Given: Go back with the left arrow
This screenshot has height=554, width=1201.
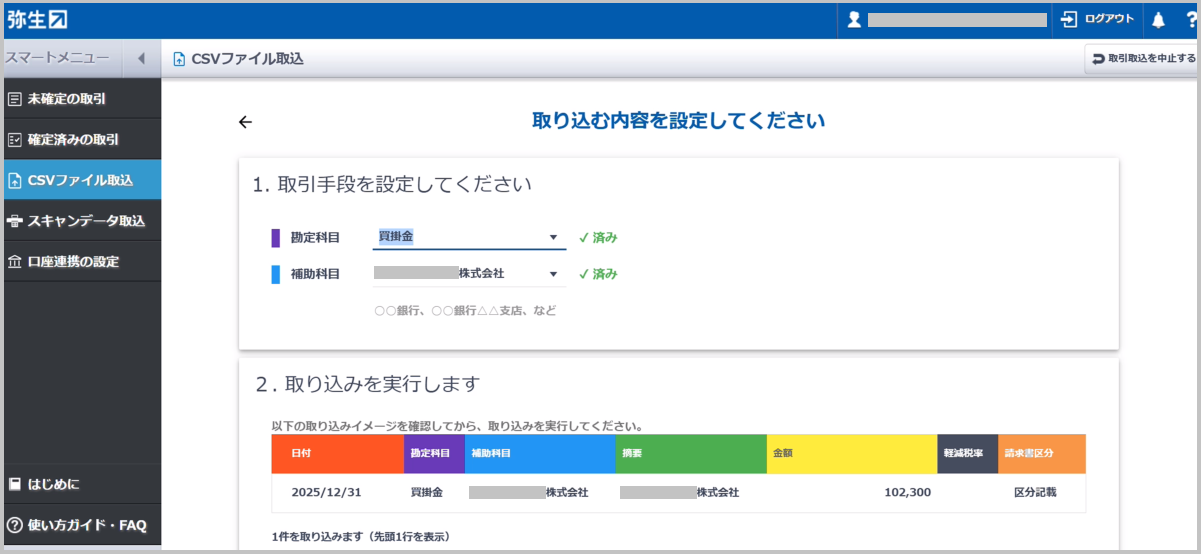Looking at the screenshot, I should click(x=246, y=122).
